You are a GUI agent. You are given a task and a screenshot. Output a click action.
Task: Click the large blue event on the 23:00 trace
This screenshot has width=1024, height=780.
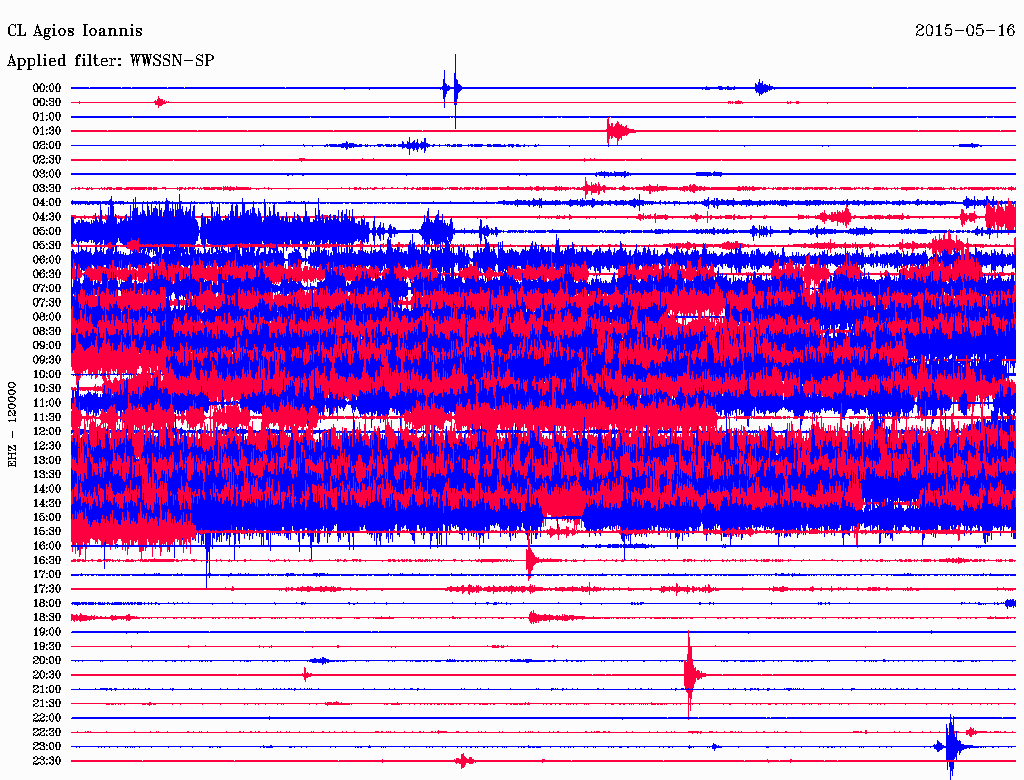click(951, 746)
